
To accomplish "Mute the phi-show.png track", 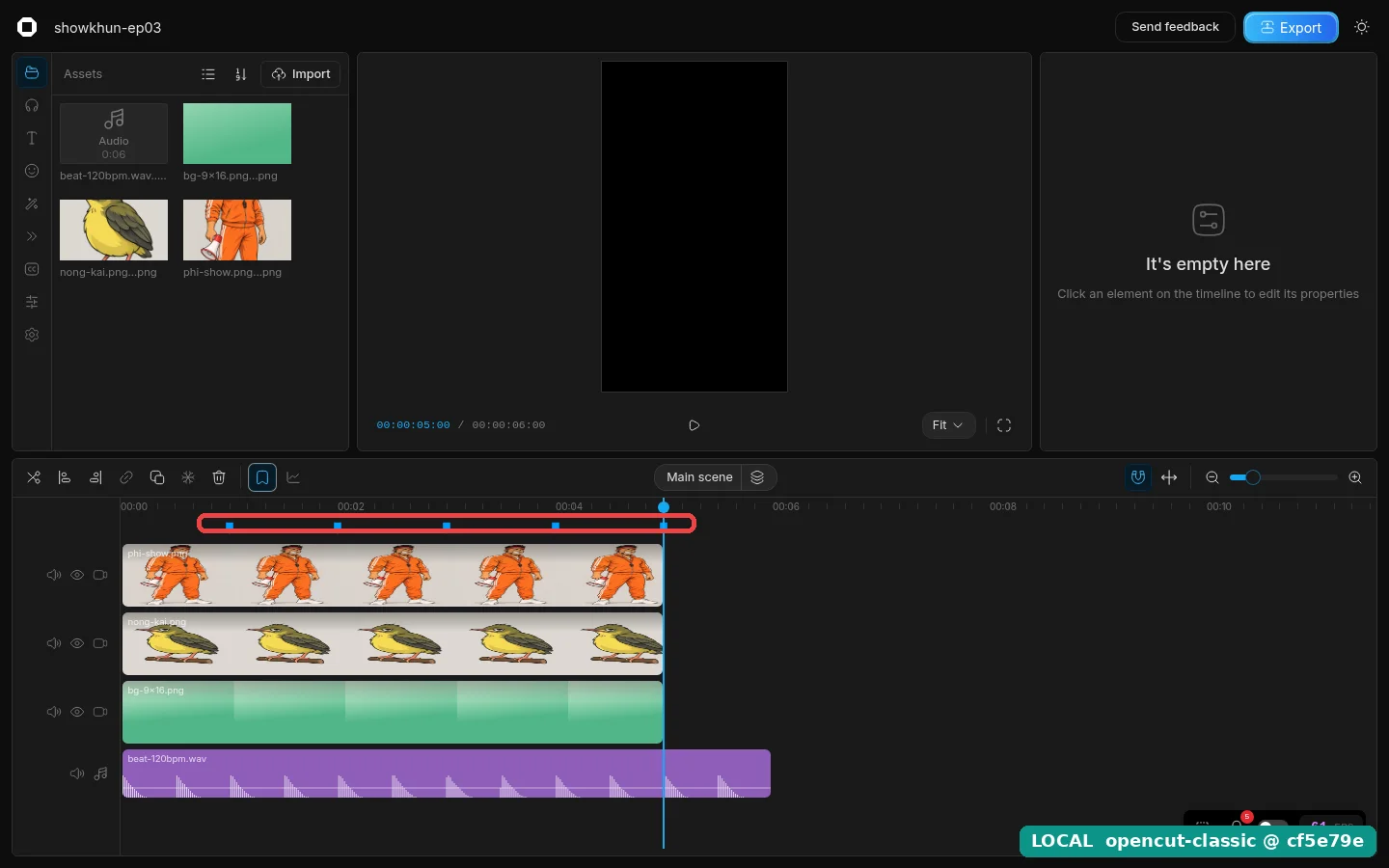I will pos(54,575).
